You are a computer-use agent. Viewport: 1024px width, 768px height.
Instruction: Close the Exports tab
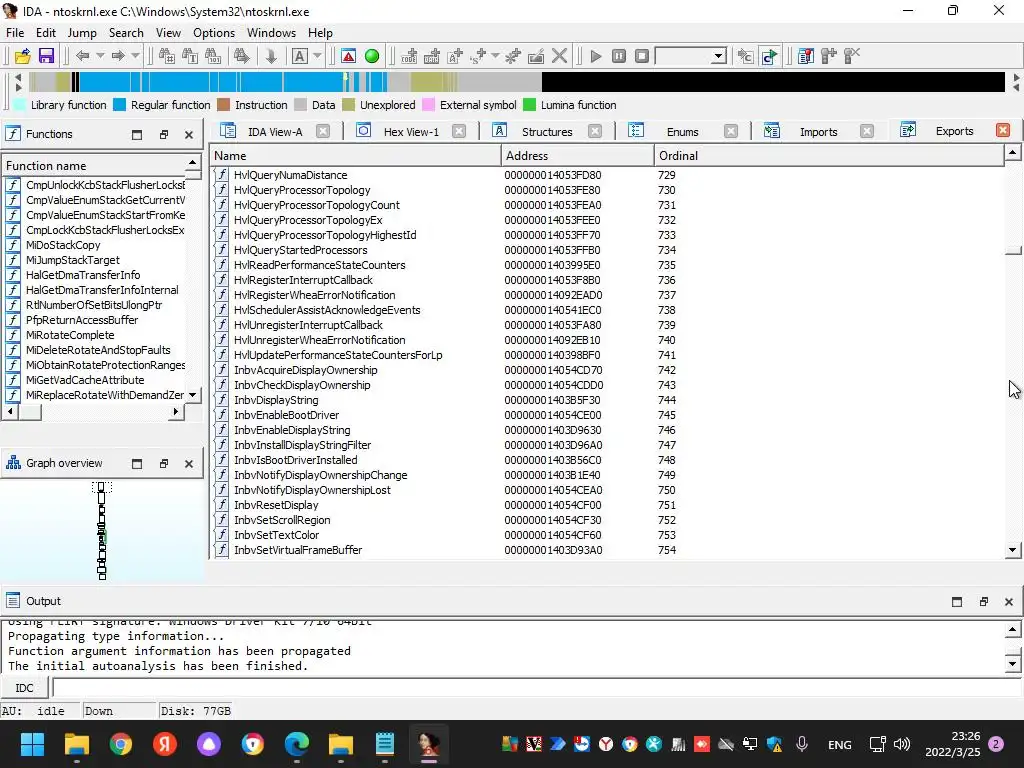point(1003,131)
